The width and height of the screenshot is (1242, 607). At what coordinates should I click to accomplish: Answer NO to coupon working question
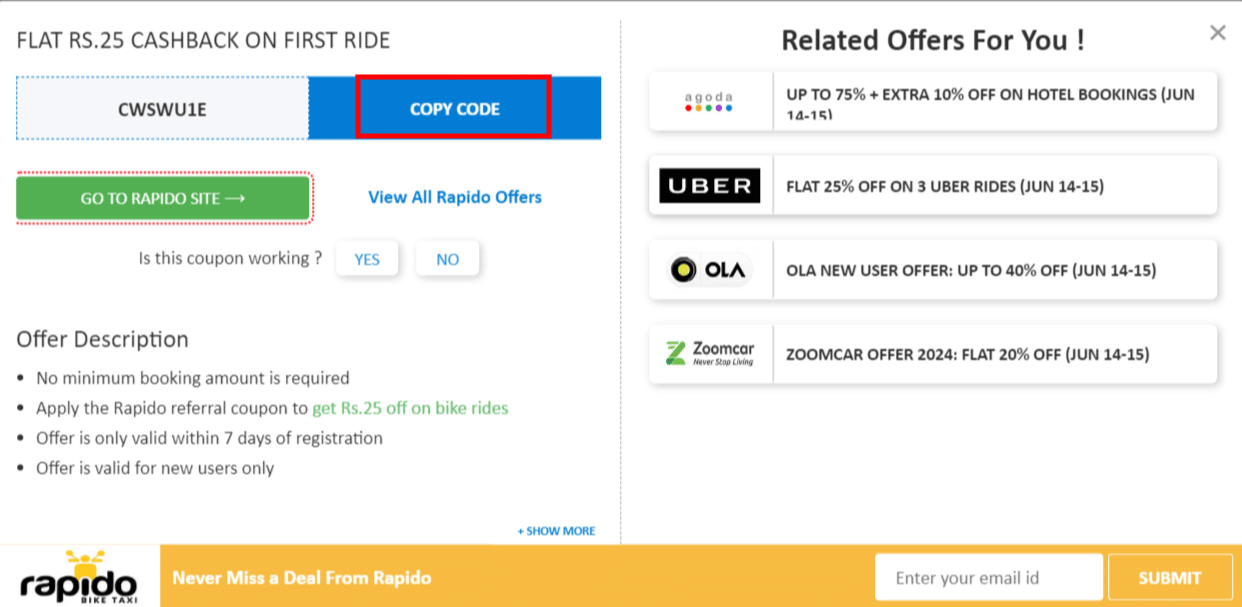(x=447, y=258)
